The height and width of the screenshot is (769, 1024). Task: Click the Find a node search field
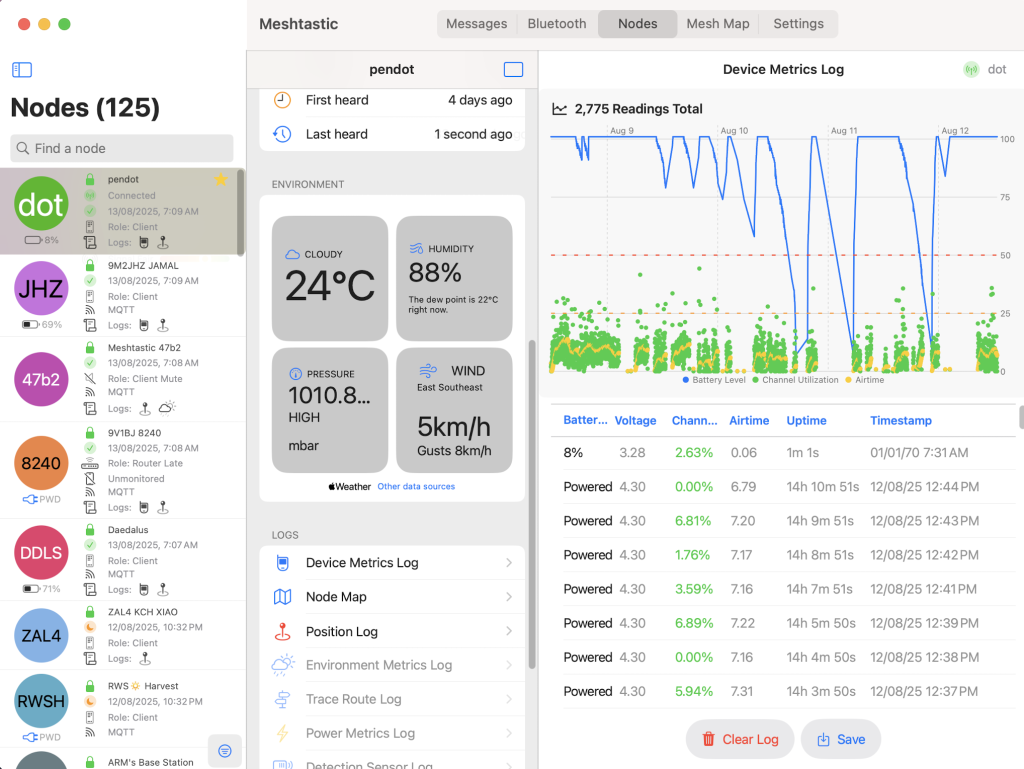tap(121, 148)
